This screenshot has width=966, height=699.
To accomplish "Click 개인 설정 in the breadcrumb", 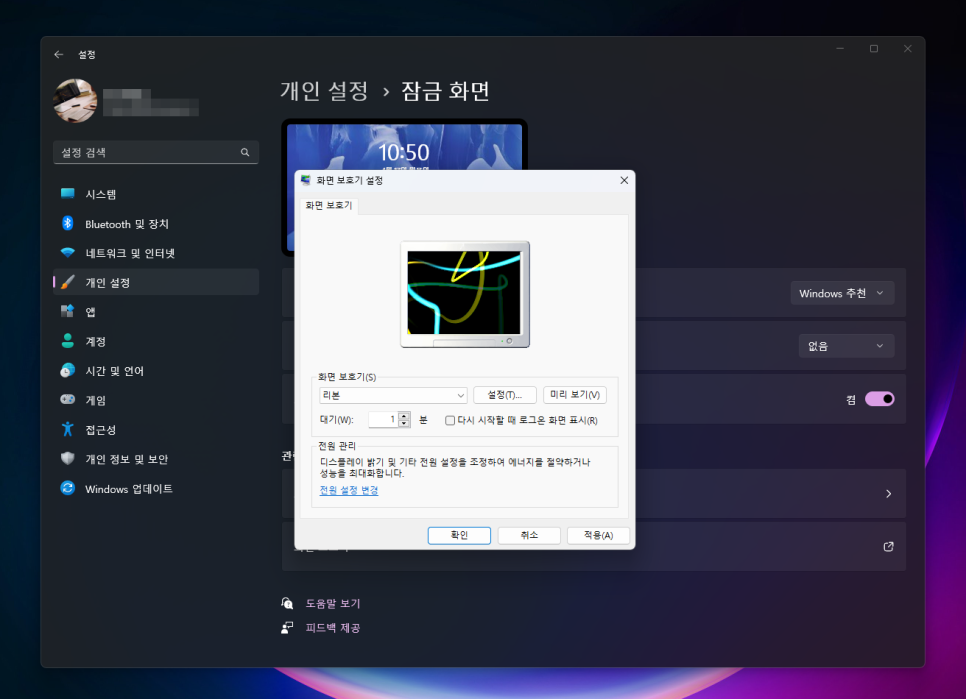I will coord(325,91).
